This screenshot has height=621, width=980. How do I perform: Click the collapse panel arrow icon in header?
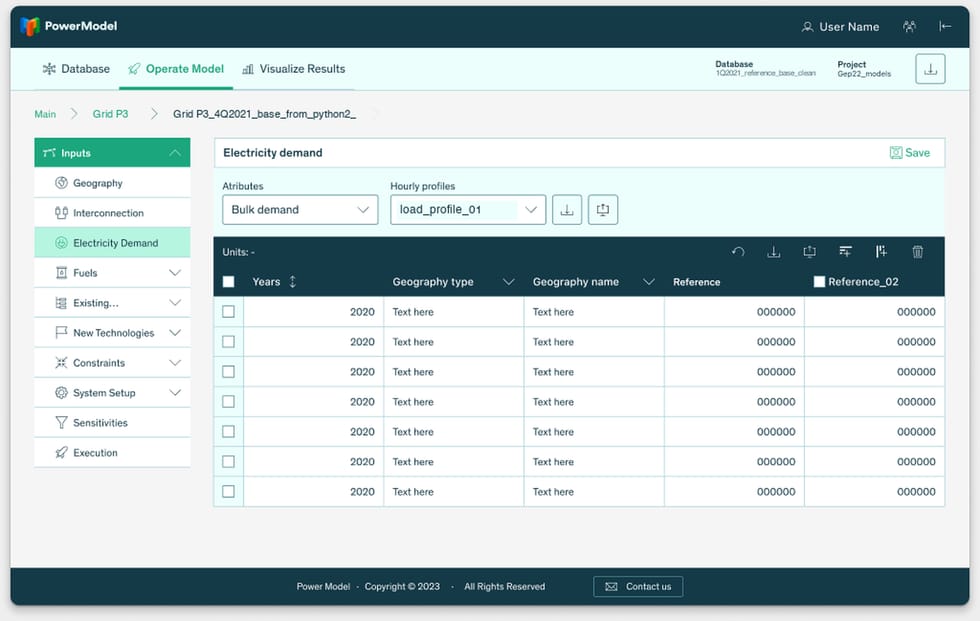coord(945,26)
